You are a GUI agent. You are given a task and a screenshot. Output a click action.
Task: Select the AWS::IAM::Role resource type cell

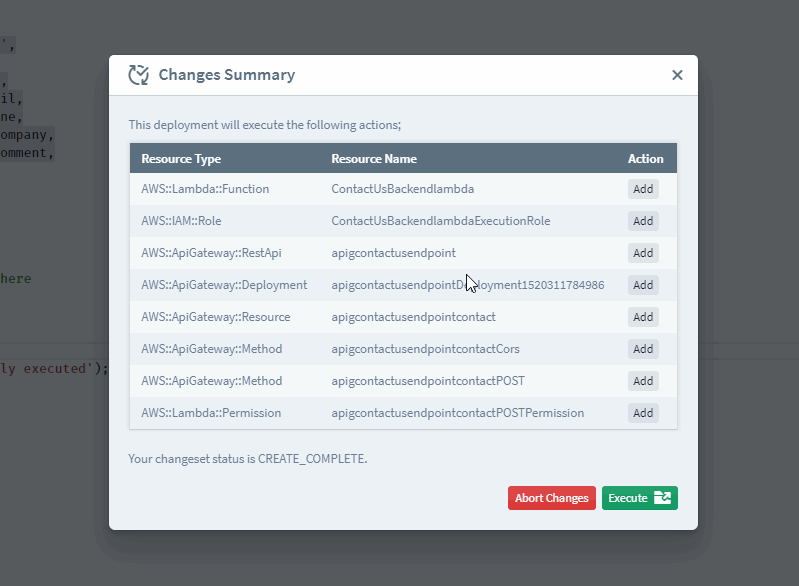pos(181,221)
